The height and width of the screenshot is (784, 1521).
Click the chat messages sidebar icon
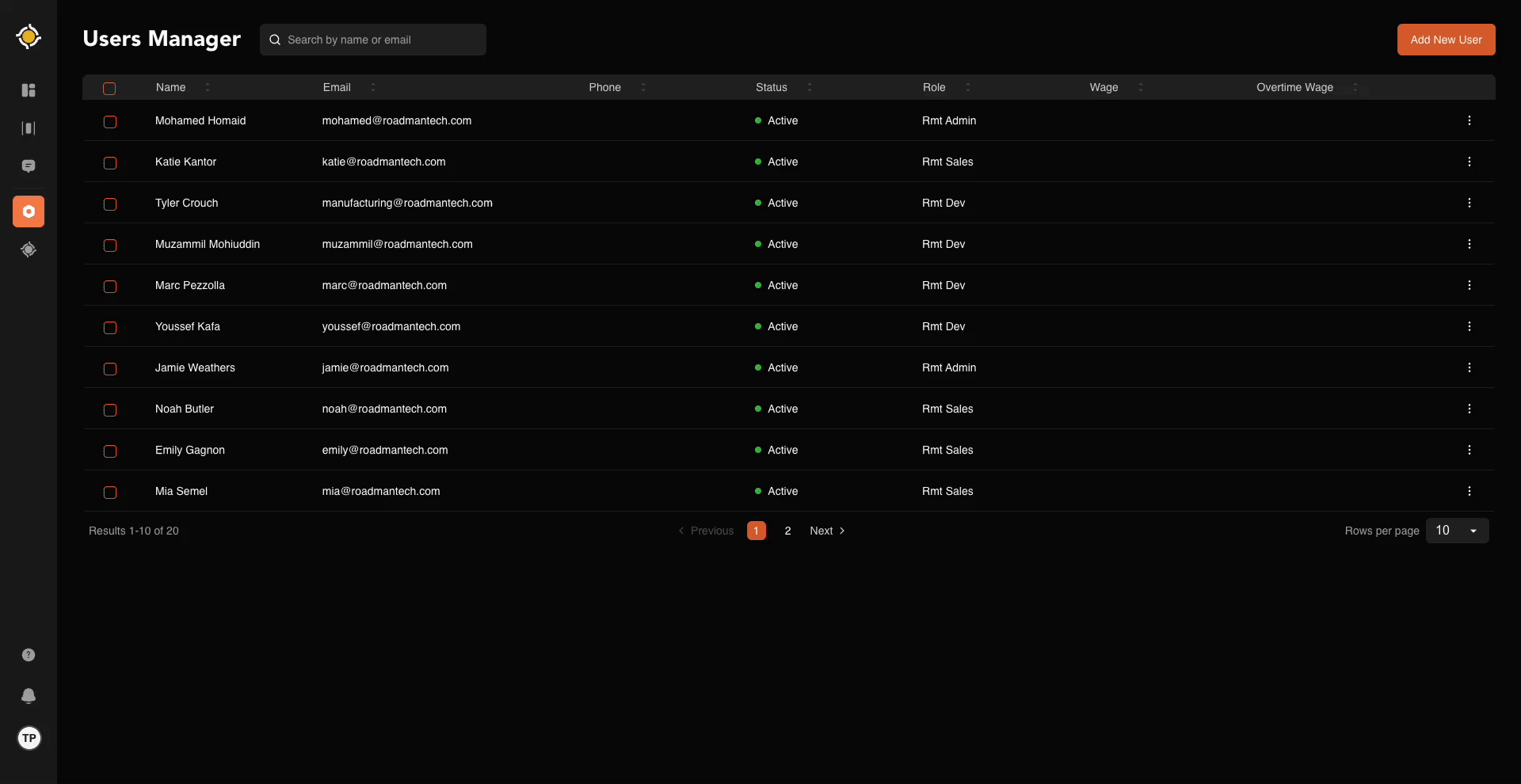tap(29, 166)
